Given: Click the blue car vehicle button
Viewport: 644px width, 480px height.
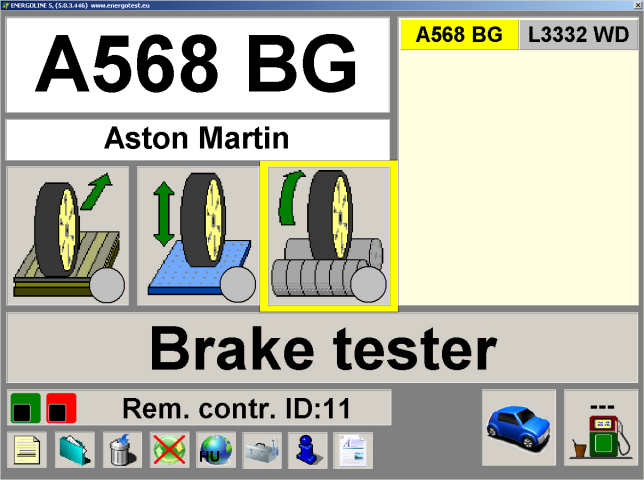Looking at the screenshot, I should (518, 427).
